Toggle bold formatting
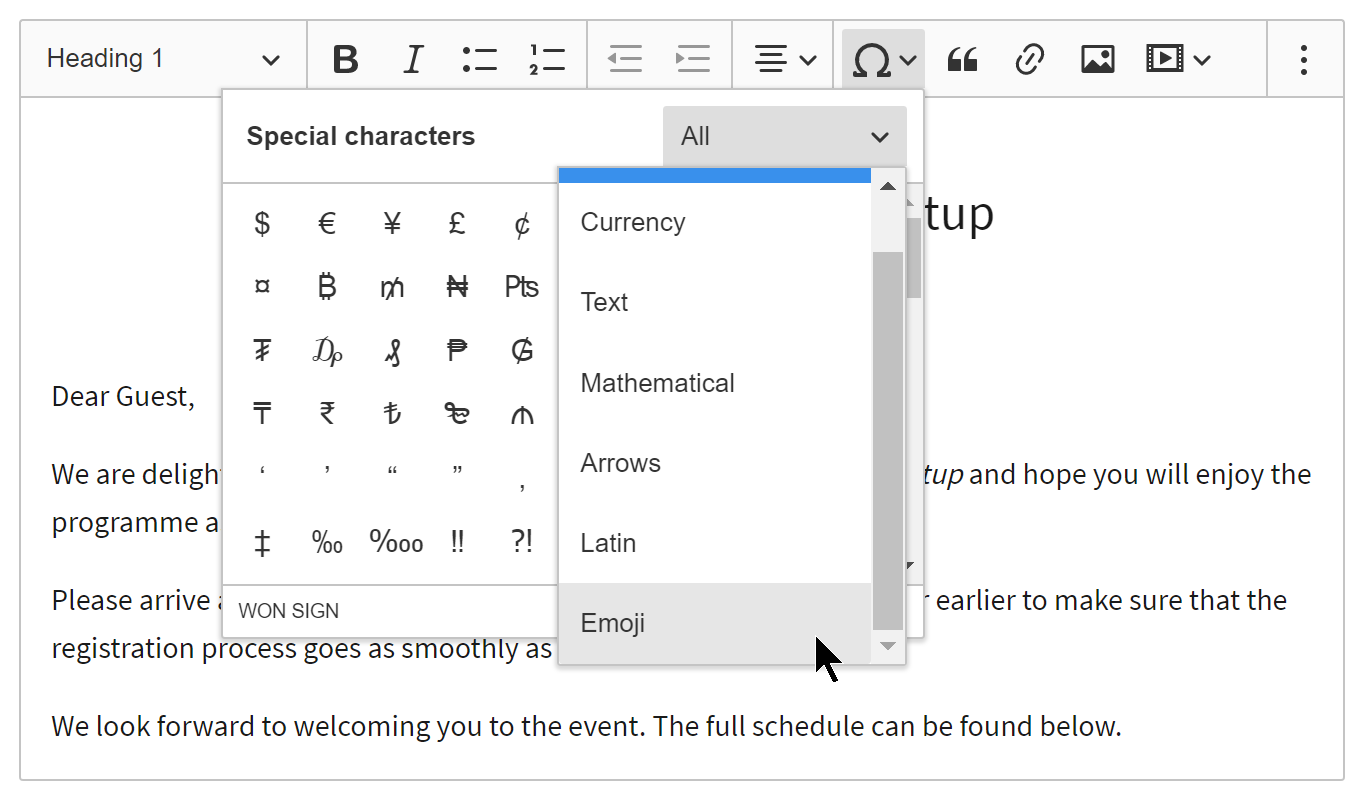1357x795 pixels. (345, 59)
